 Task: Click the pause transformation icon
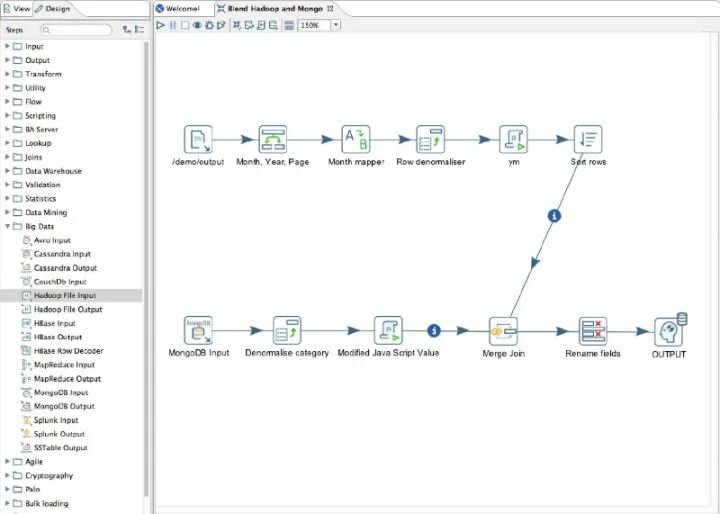[x=172, y=24]
